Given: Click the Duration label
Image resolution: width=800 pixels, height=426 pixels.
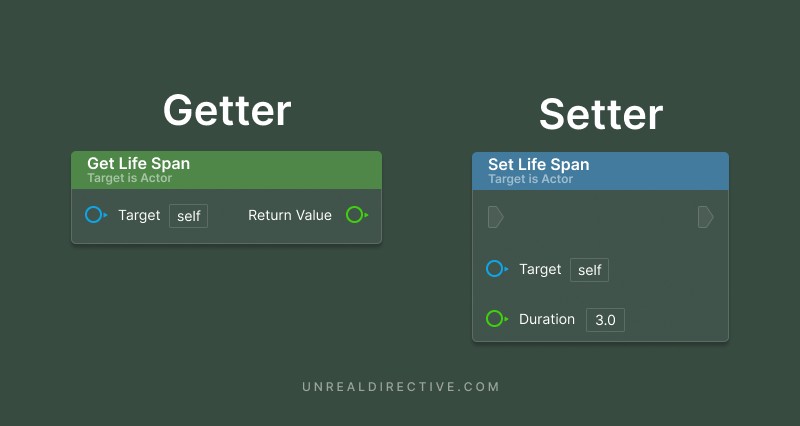Looking at the screenshot, I should (547, 319).
